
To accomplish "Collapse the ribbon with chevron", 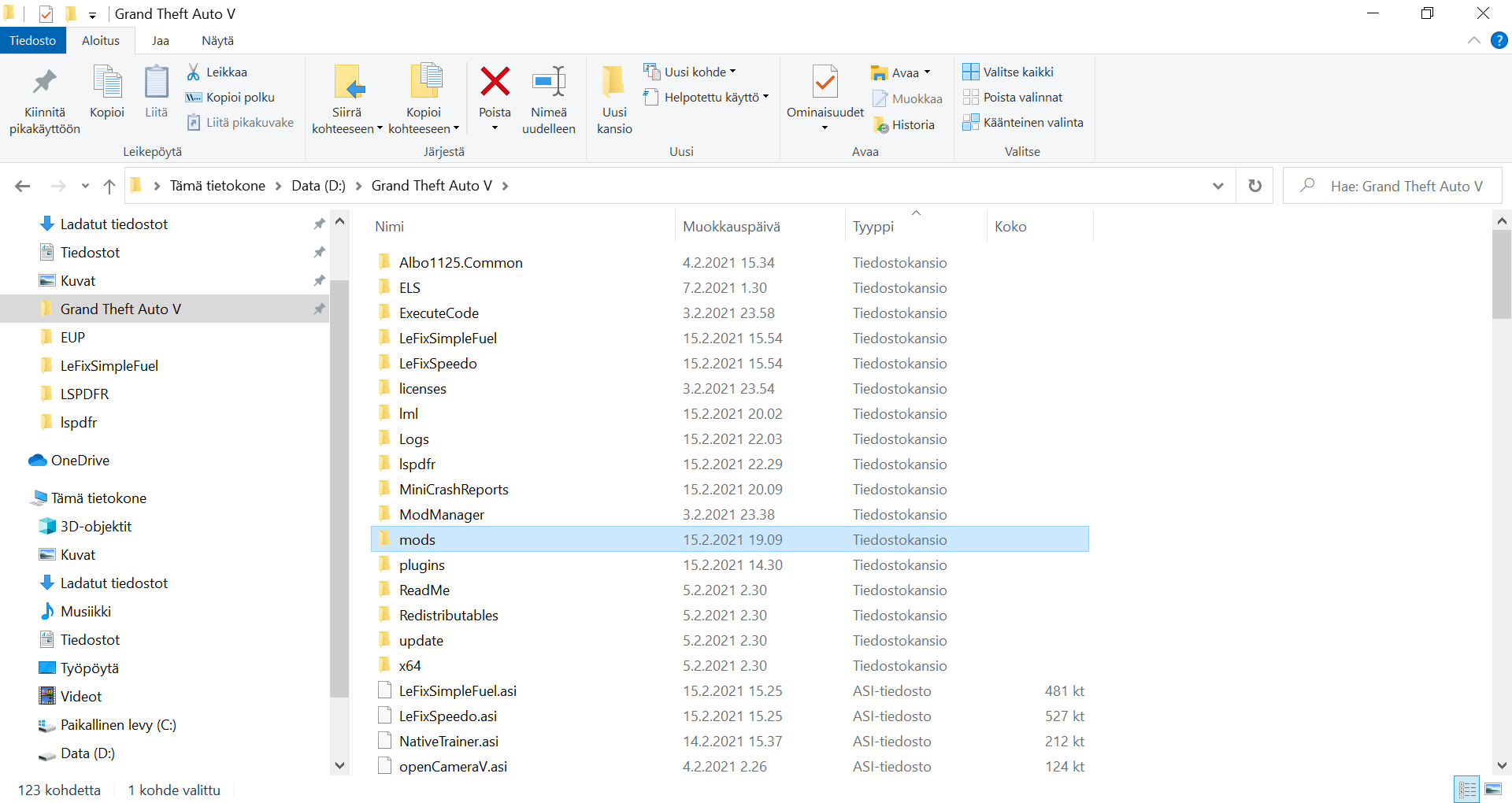I will (x=1474, y=40).
